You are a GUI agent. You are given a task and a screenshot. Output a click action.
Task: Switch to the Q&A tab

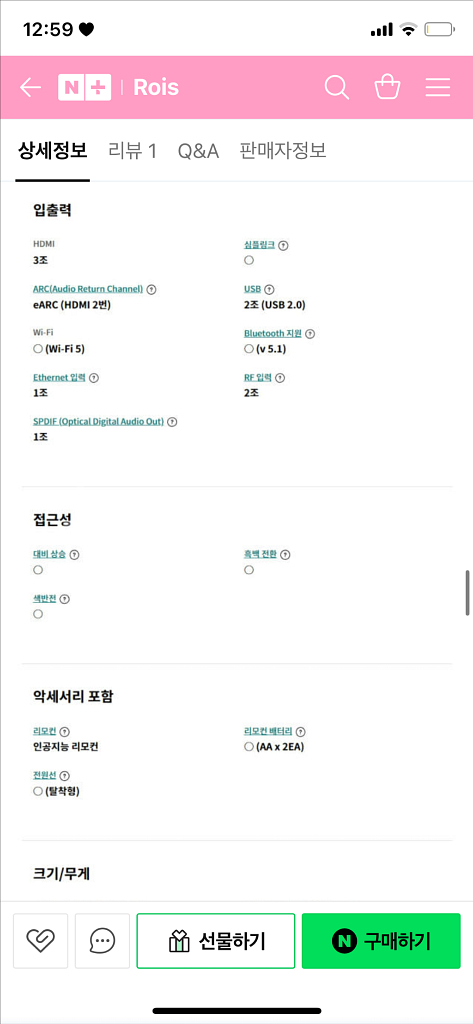coord(198,151)
